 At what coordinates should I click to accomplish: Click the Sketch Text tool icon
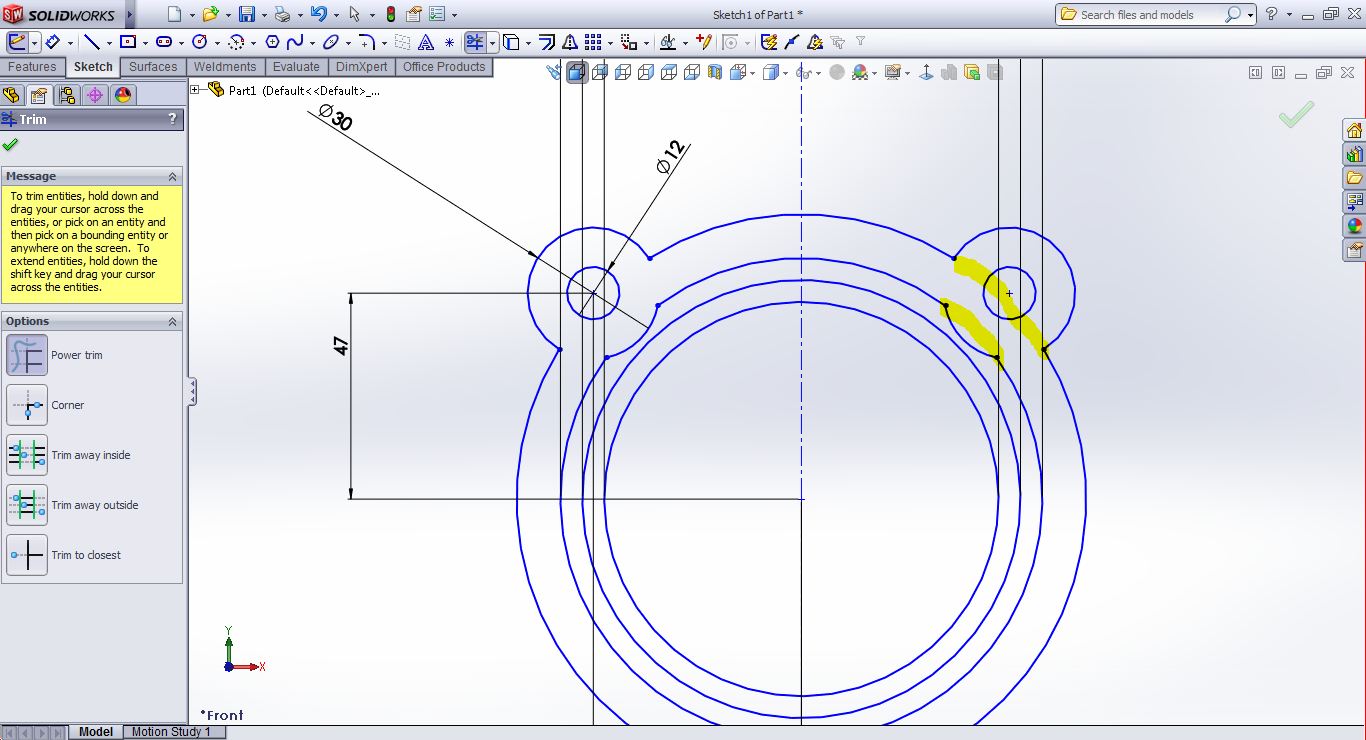coord(426,42)
